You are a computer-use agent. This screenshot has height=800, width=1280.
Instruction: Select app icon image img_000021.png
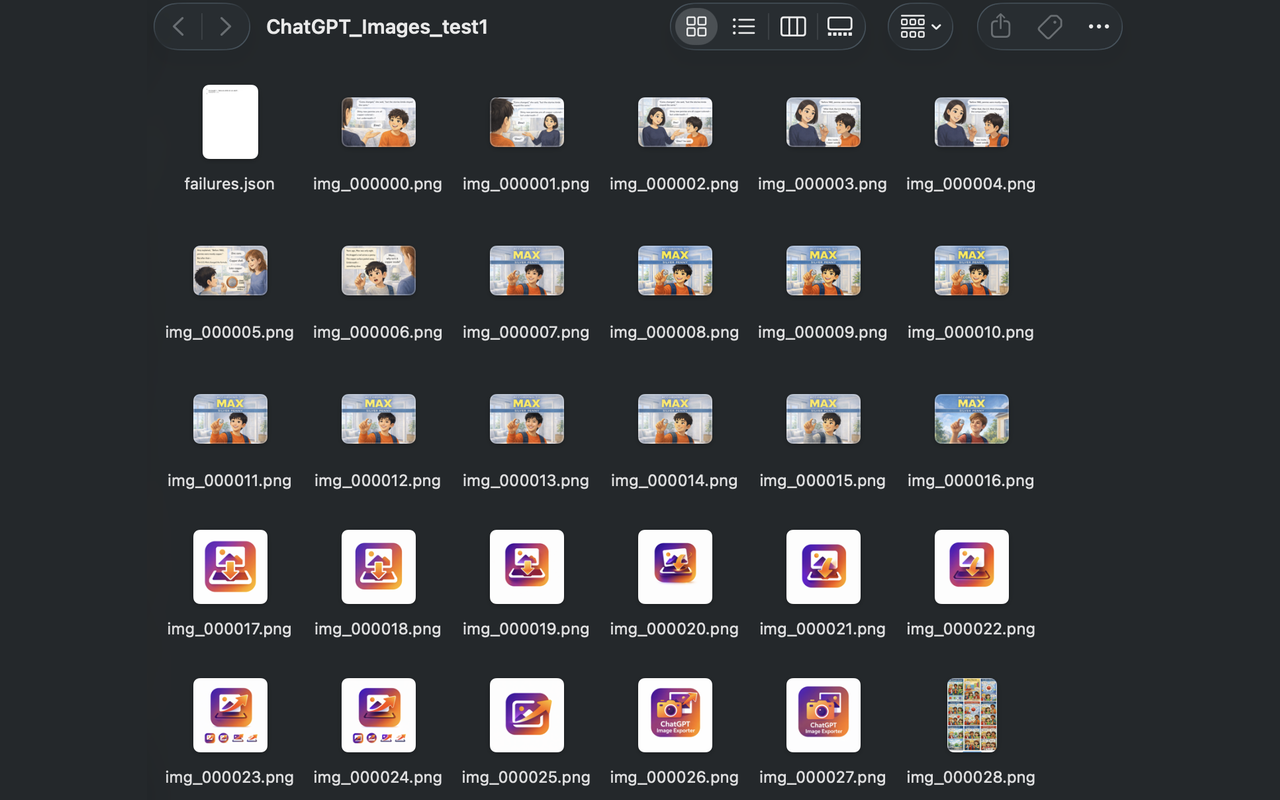tap(823, 567)
